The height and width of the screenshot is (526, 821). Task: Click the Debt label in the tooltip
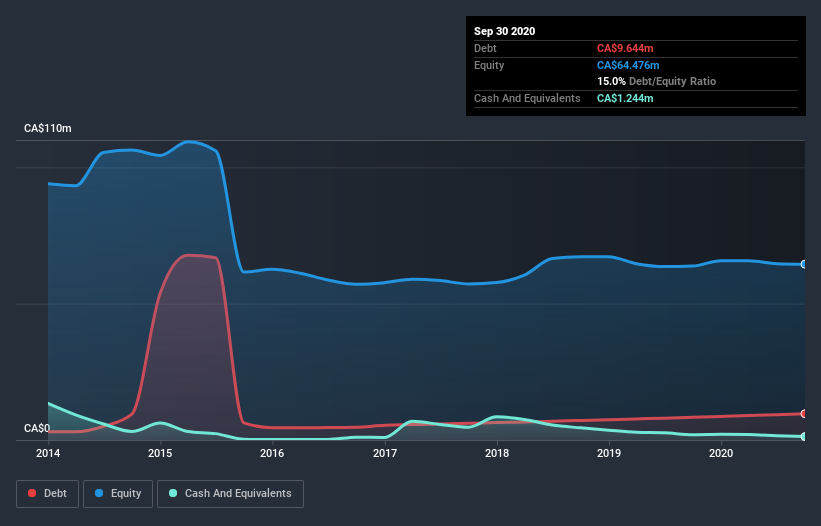(485, 48)
